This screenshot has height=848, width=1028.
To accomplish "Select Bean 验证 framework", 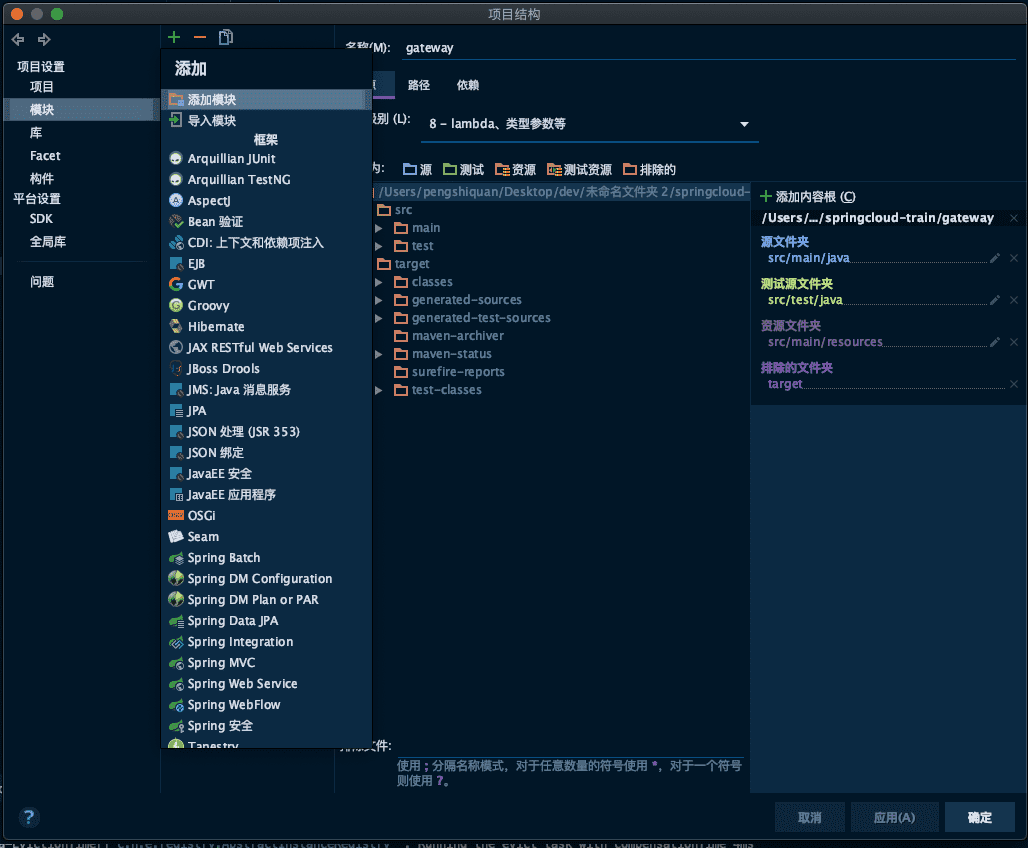I will 266,222.
